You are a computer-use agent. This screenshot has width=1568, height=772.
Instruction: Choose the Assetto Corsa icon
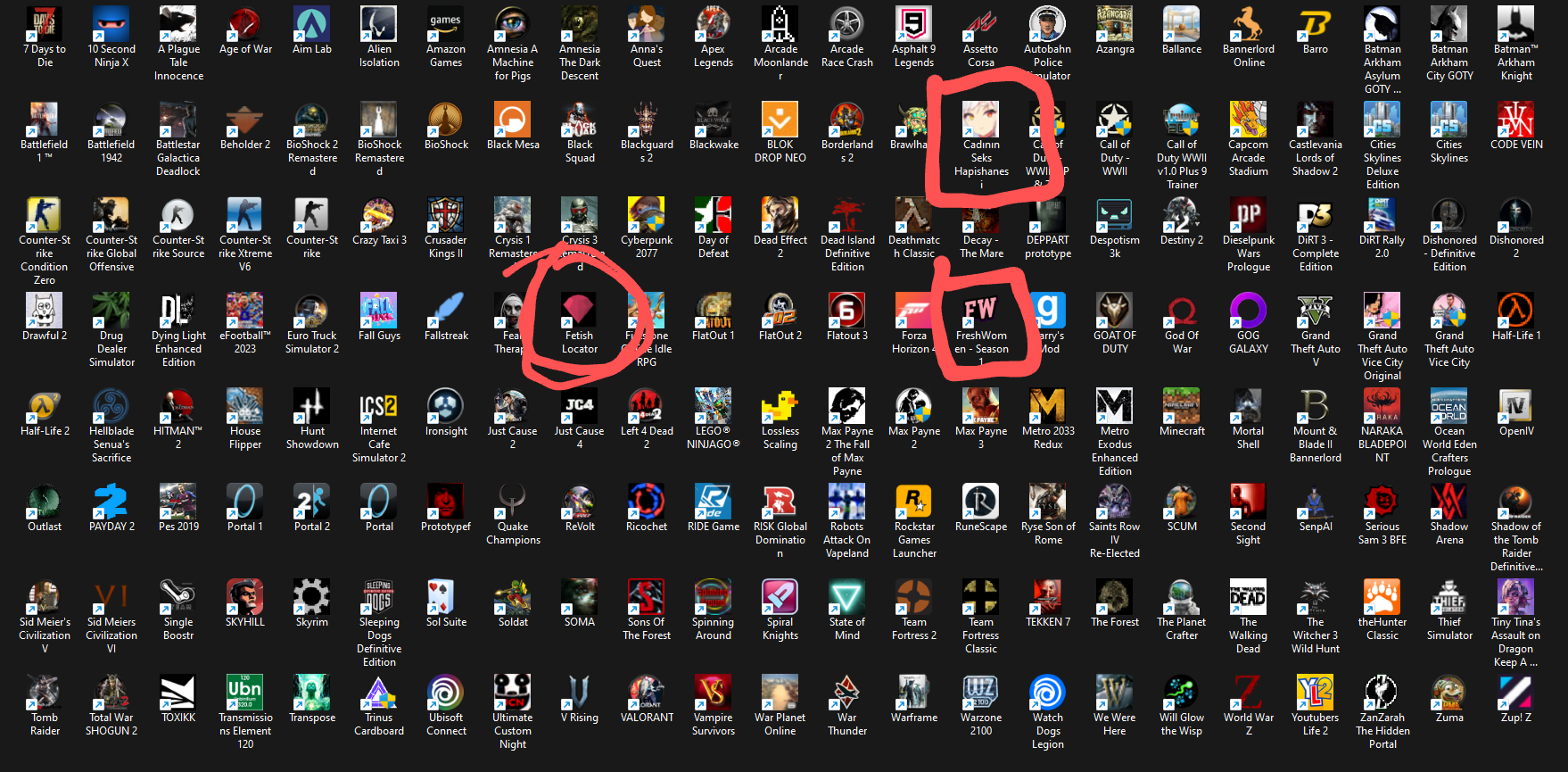coord(981,23)
